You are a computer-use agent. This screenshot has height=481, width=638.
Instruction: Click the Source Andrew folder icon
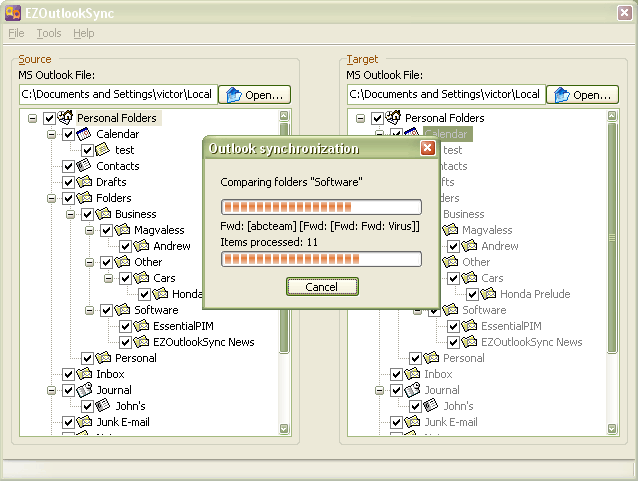141,245
